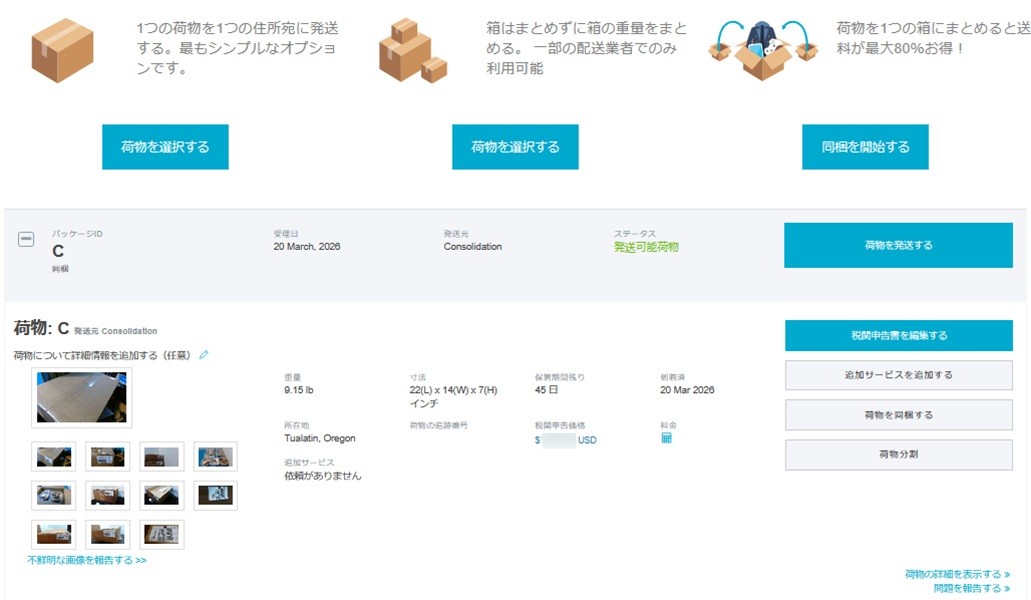The width and height of the screenshot is (1031, 600).
Task: Click the pencil icon to edit package details
Action: click(x=204, y=355)
